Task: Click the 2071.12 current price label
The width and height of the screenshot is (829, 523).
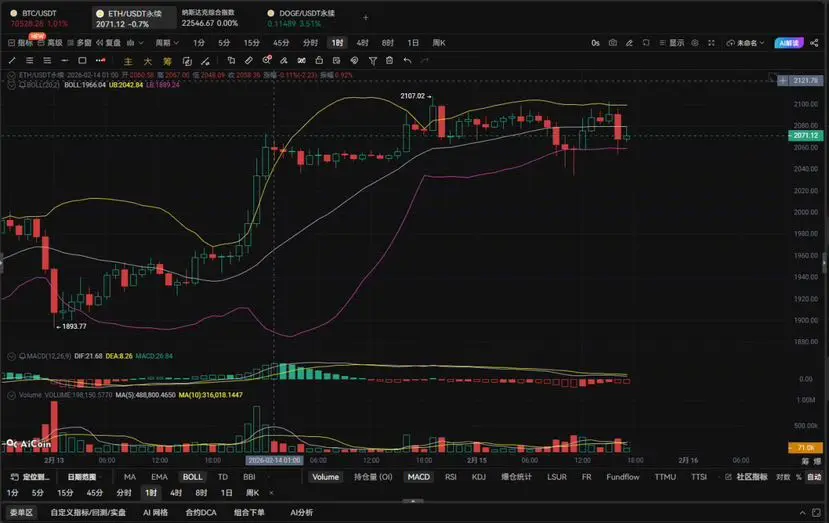Action: point(805,135)
